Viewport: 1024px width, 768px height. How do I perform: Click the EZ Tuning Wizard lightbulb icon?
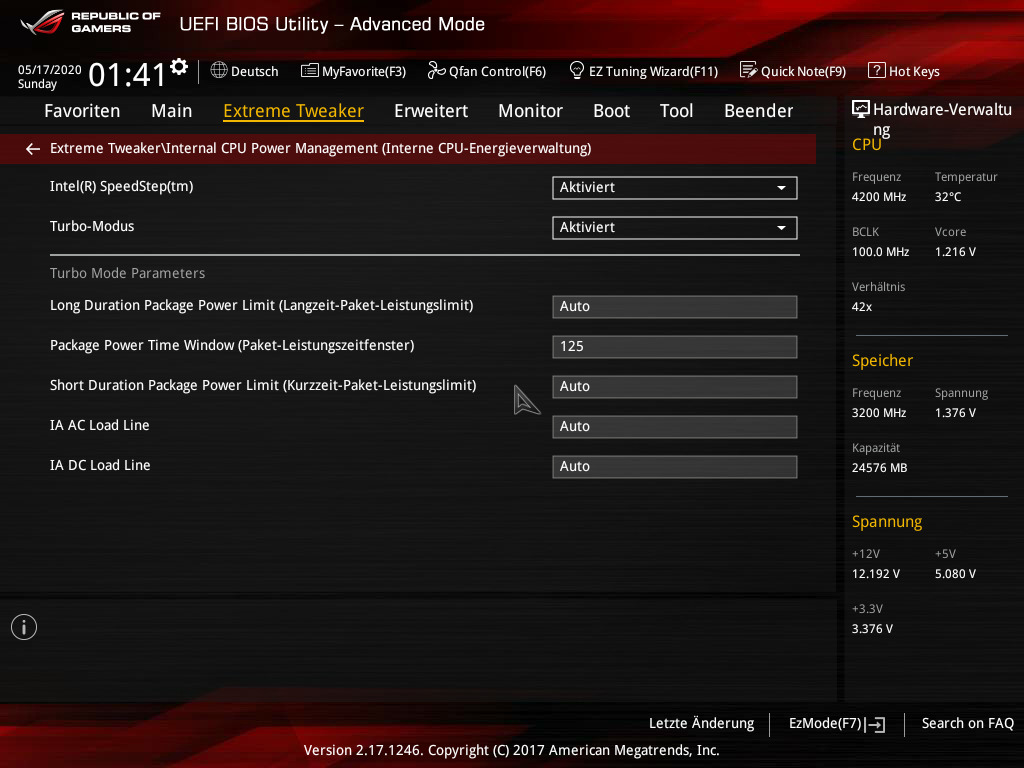[x=577, y=70]
